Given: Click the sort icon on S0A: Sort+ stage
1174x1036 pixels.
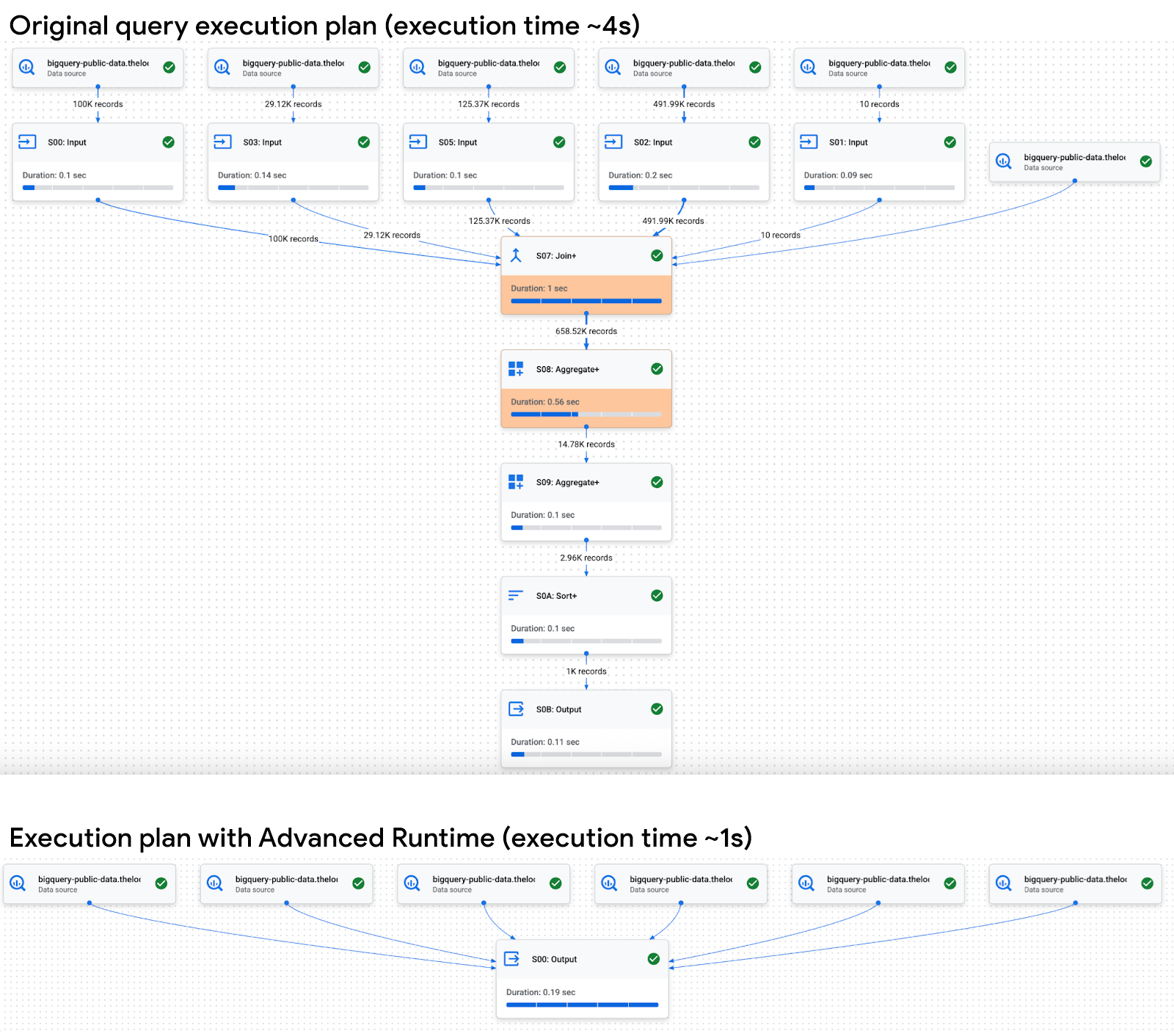Looking at the screenshot, I should [516, 595].
